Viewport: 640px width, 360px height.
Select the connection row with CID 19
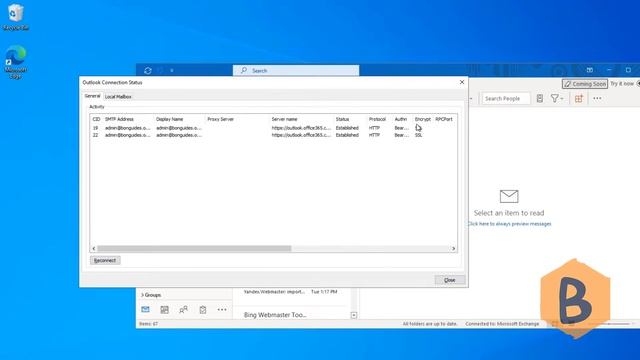pos(273,128)
